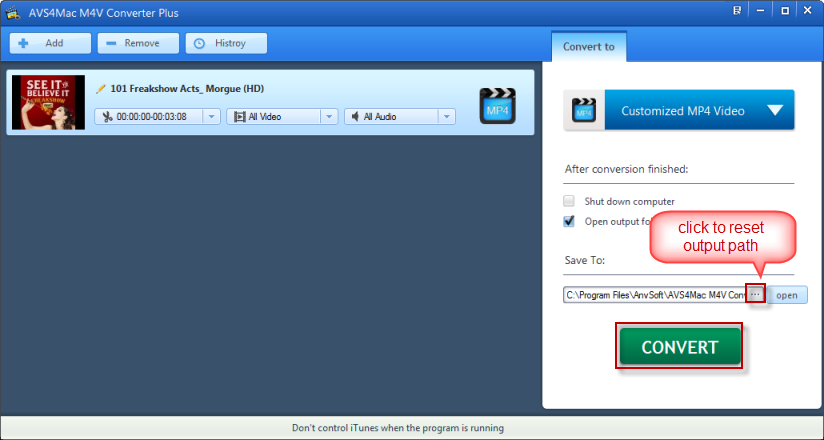
Task: Click the pencil rename icon beside the title
Action: 100,89
